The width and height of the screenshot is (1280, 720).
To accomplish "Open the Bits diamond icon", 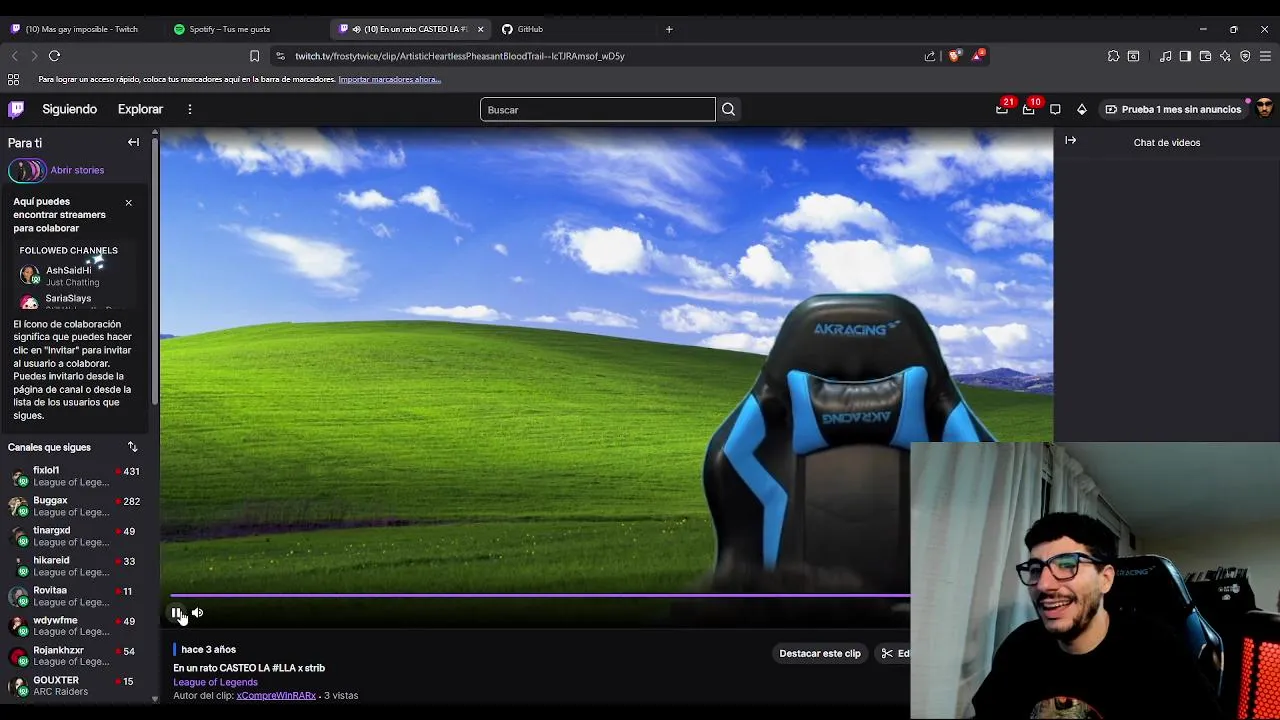I will [x=1082, y=109].
